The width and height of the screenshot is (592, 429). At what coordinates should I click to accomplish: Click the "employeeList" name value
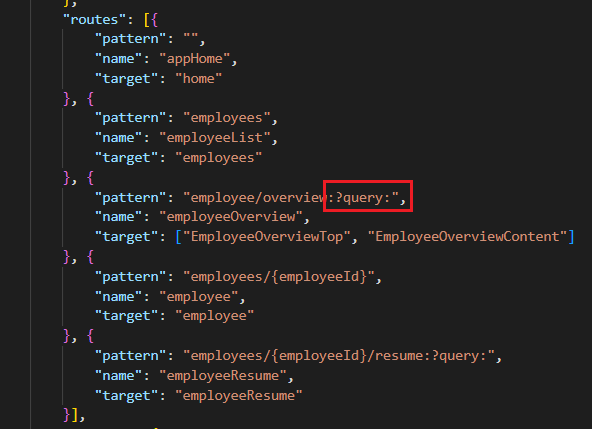(x=214, y=138)
